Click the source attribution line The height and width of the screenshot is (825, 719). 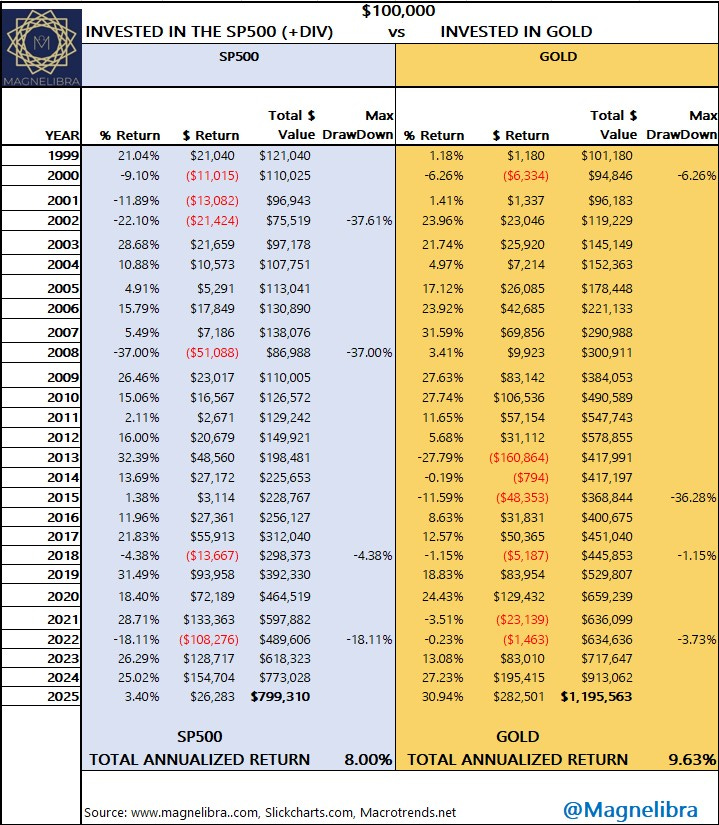270,813
